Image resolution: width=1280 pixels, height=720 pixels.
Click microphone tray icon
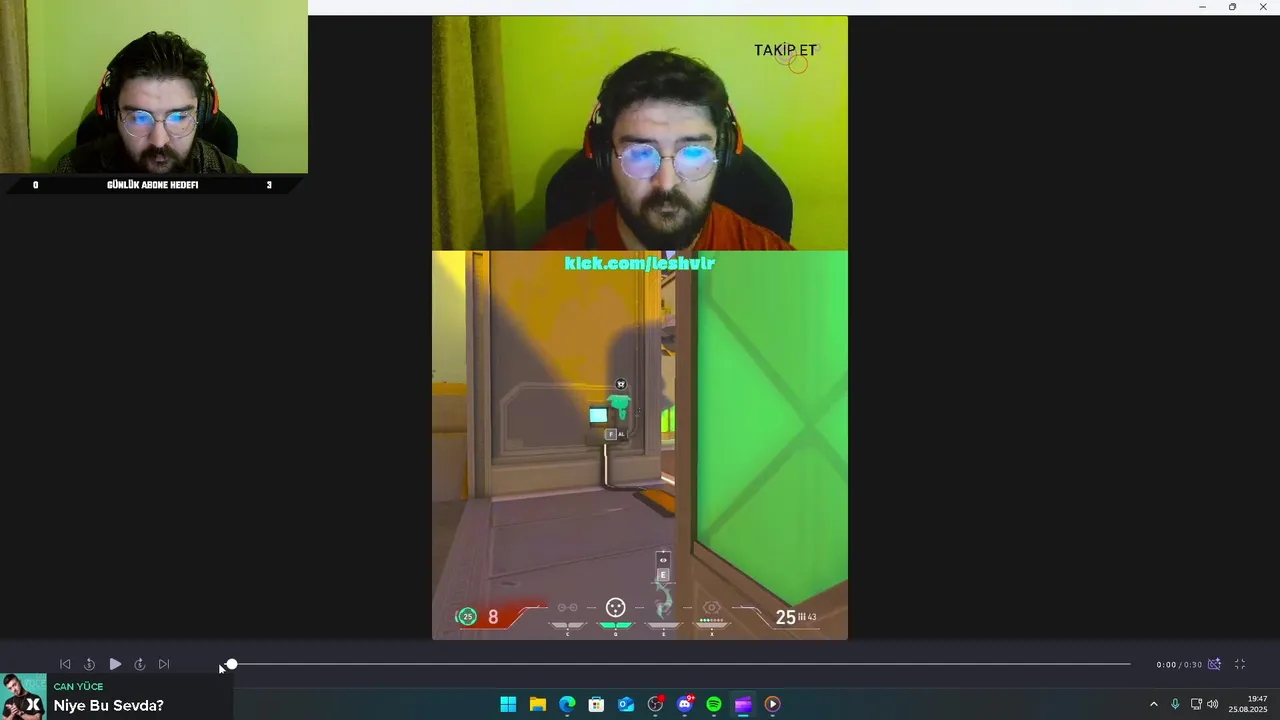click(1175, 704)
